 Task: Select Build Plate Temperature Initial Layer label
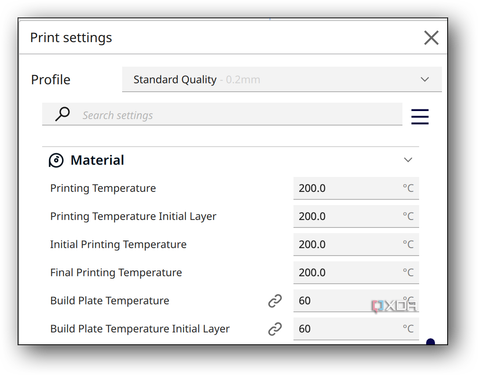click(140, 329)
